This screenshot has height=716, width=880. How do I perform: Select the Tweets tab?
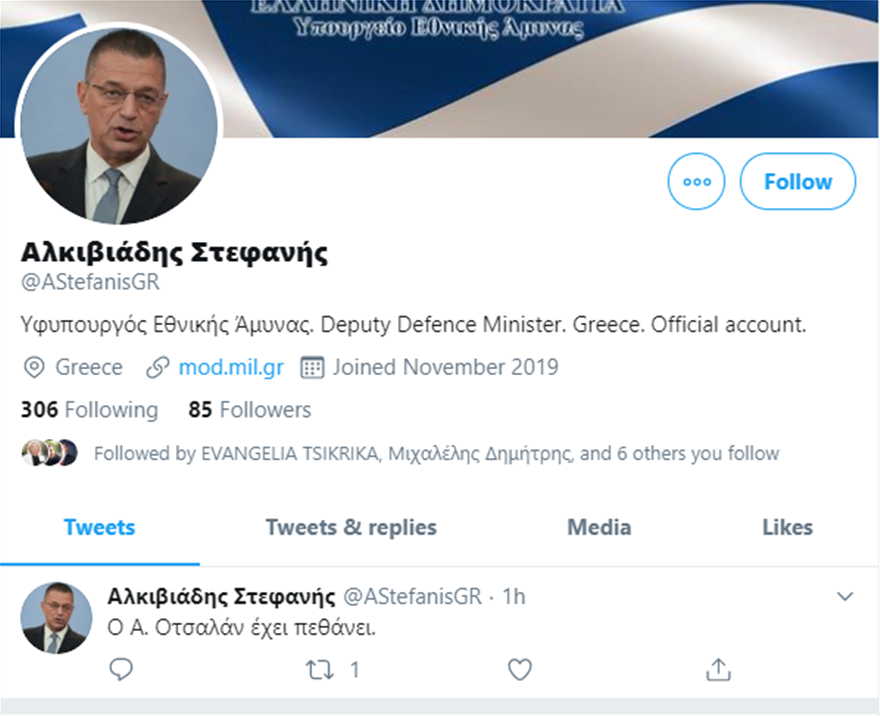click(99, 527)
